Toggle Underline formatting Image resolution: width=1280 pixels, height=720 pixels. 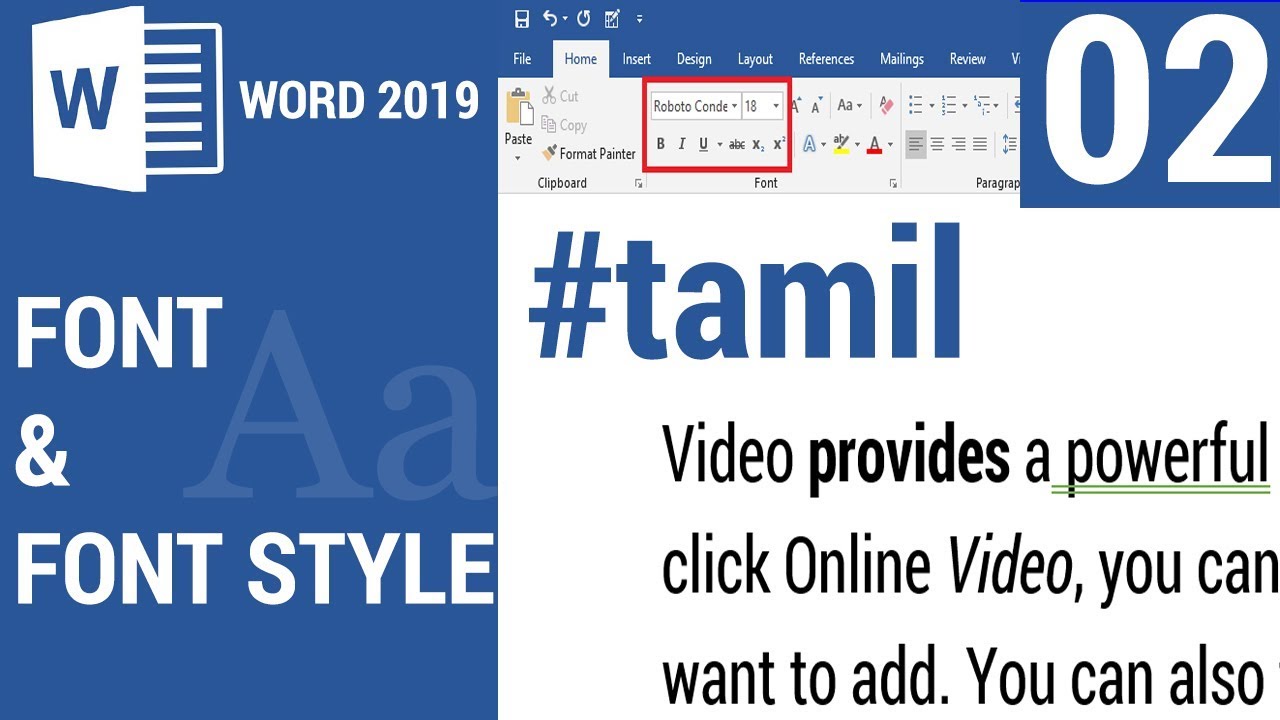coord(703,145)
